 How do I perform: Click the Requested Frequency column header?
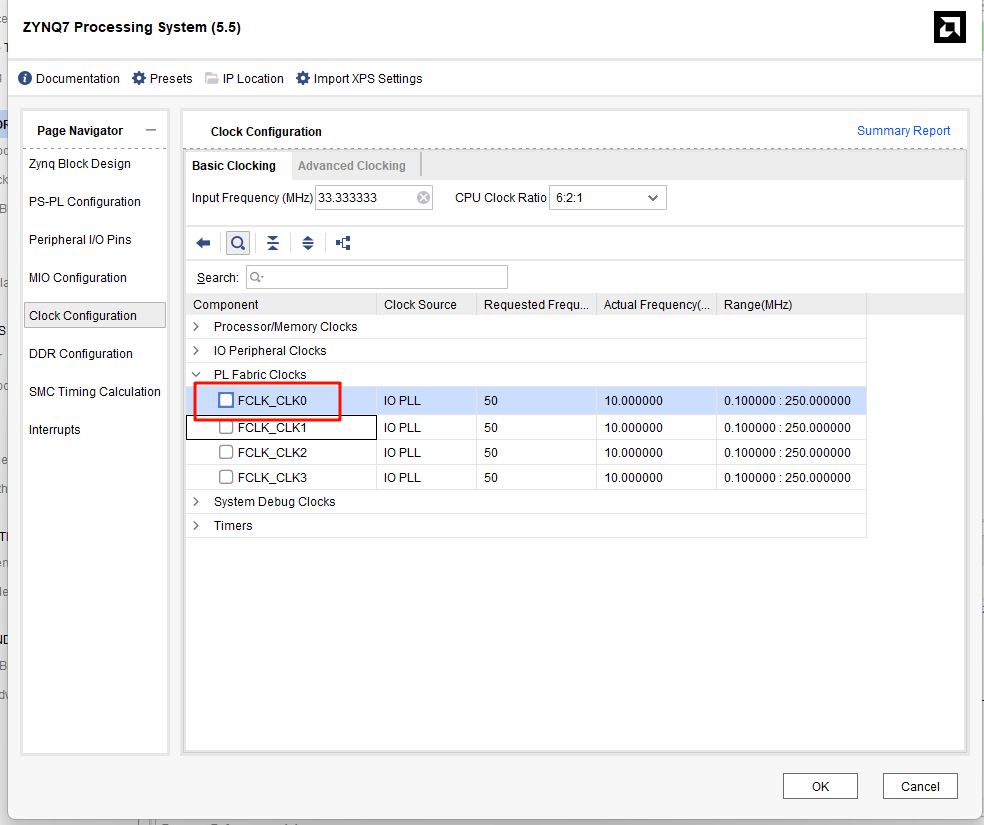536,304
